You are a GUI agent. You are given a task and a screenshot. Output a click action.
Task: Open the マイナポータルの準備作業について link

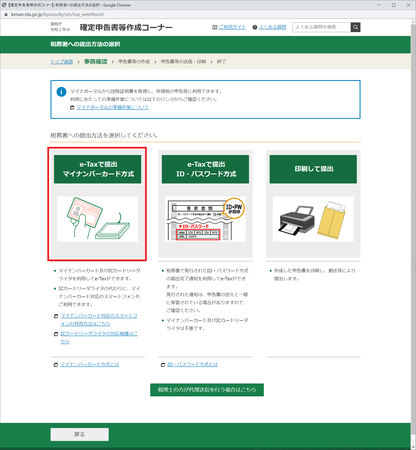(x=113, y=107)
